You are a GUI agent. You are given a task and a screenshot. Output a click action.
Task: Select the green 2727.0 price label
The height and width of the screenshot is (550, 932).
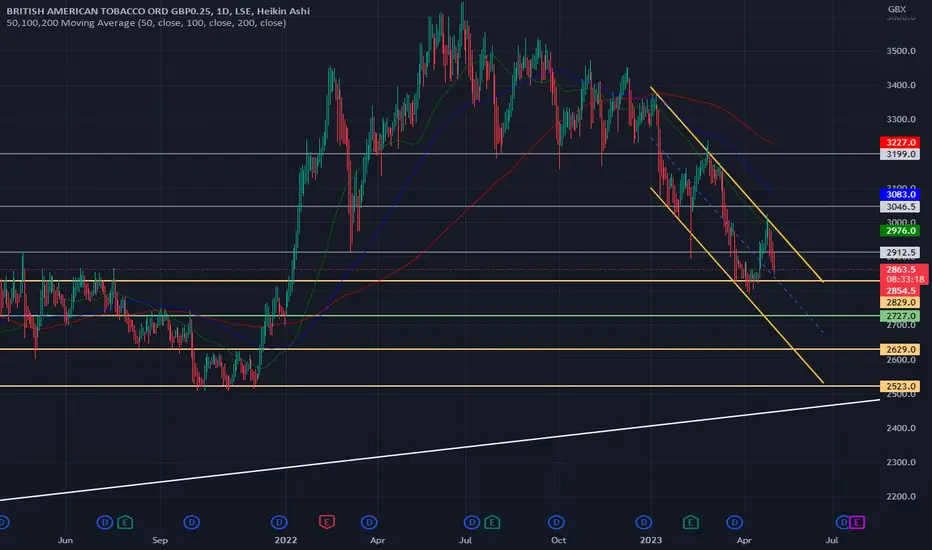click(x=900, y=316)
